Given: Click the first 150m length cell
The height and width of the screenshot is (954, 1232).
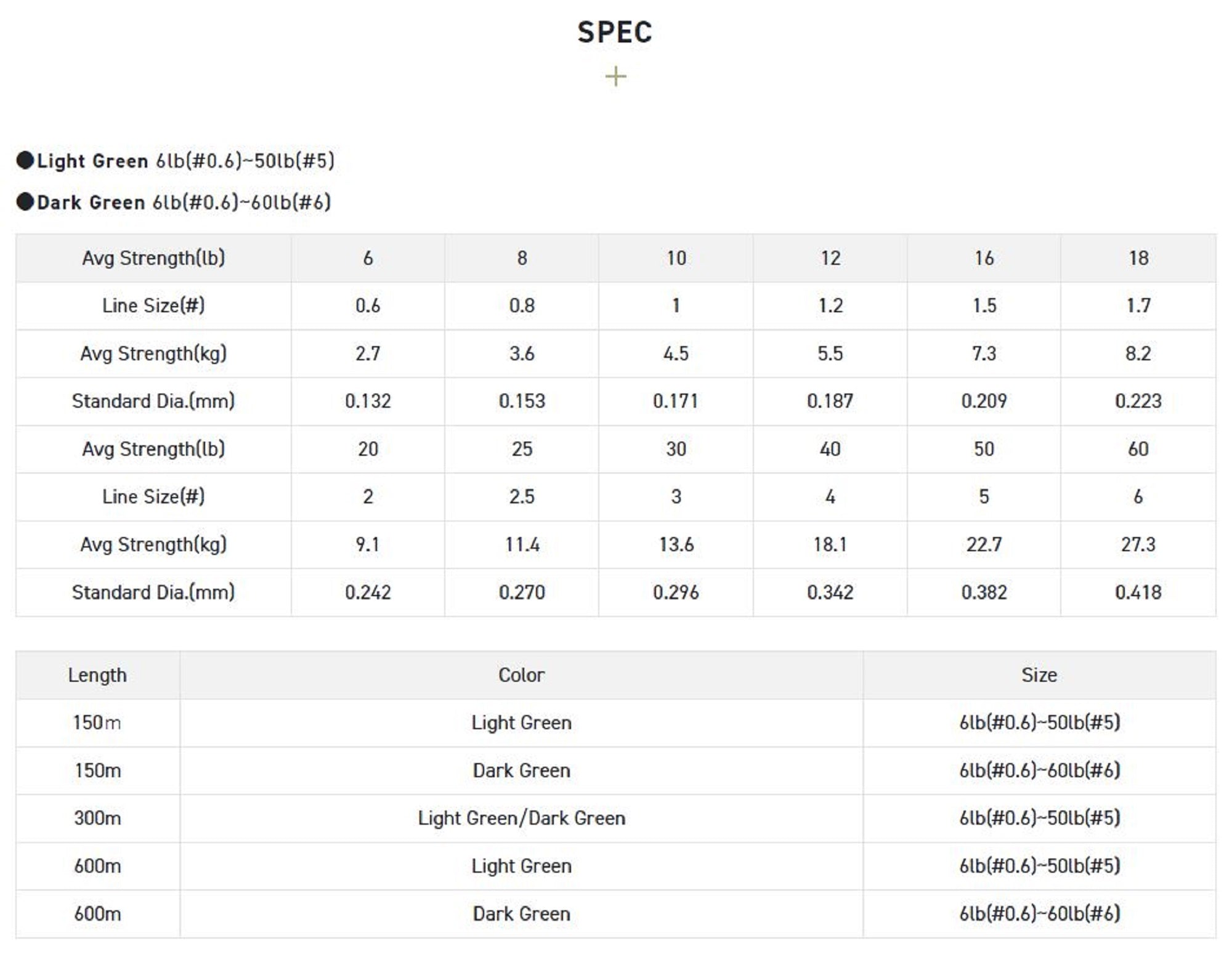Looking at the screenshot, I should tap(97, 722).
